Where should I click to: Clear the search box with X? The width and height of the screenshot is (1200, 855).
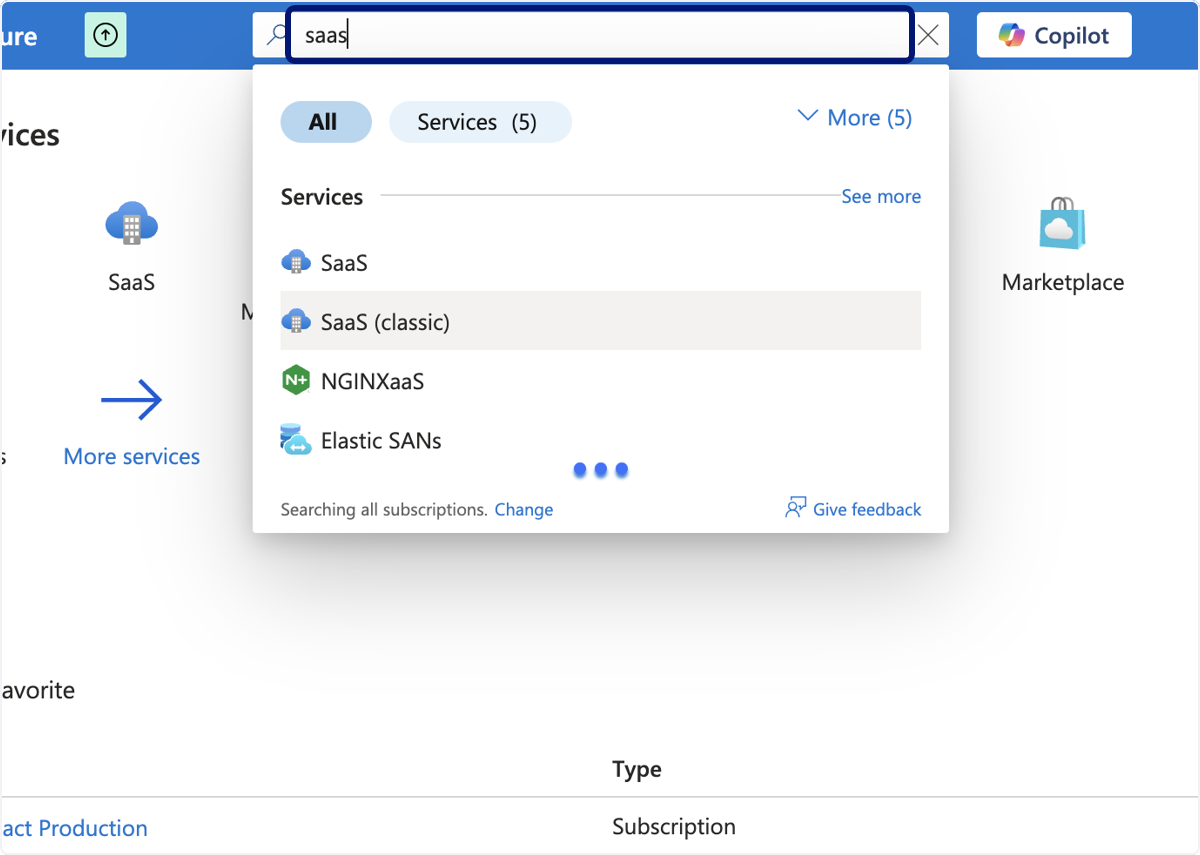coord(928,35)
